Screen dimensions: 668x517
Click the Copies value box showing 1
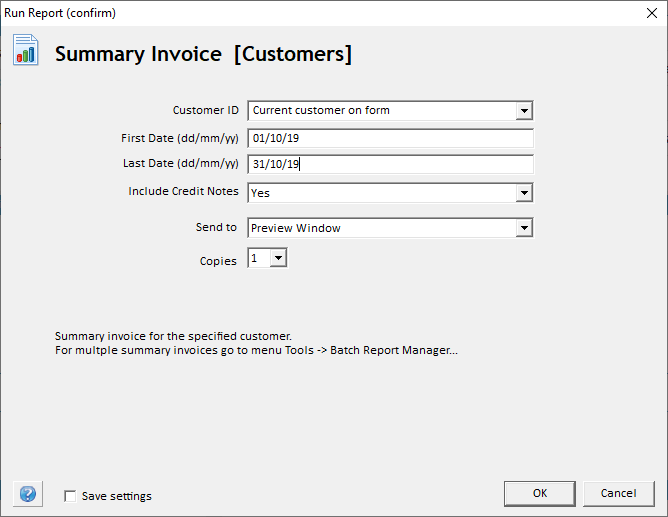pos(257,259)
